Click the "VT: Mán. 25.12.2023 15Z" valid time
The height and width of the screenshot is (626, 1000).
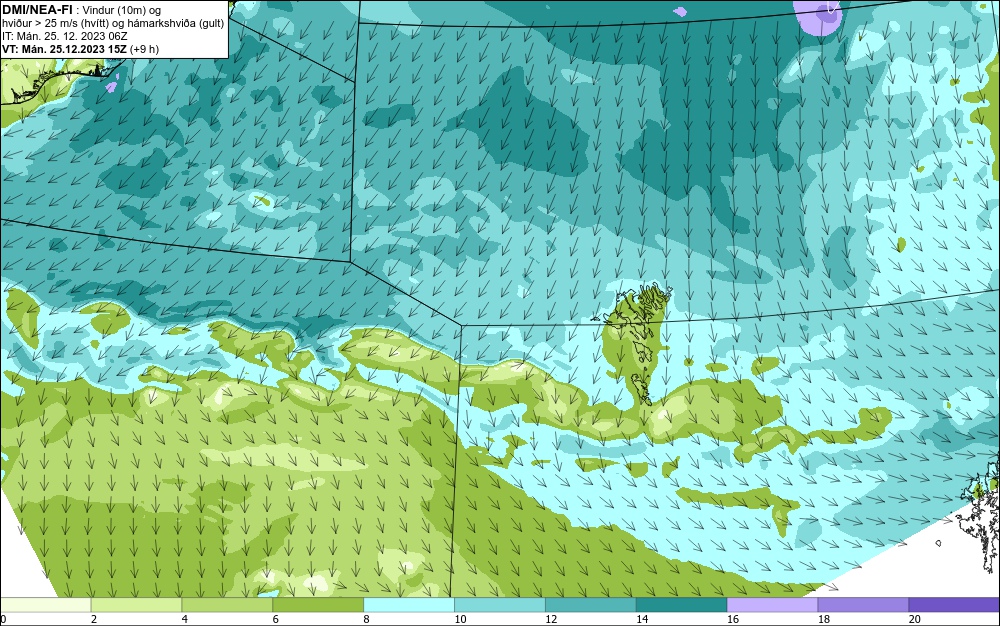[64, 49]
